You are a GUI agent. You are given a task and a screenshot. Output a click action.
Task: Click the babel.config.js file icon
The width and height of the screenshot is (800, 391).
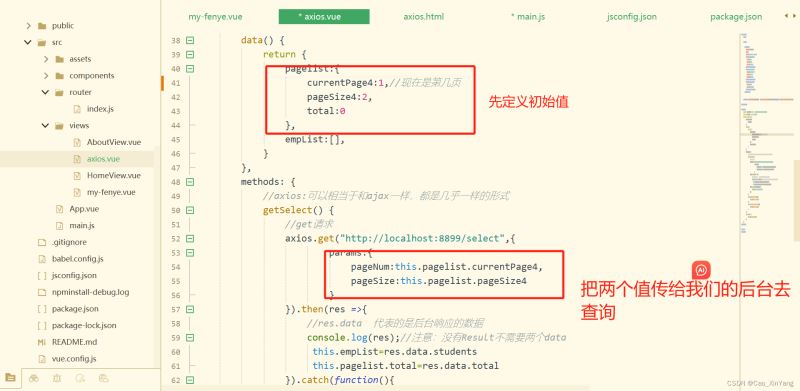pos(42,259)
